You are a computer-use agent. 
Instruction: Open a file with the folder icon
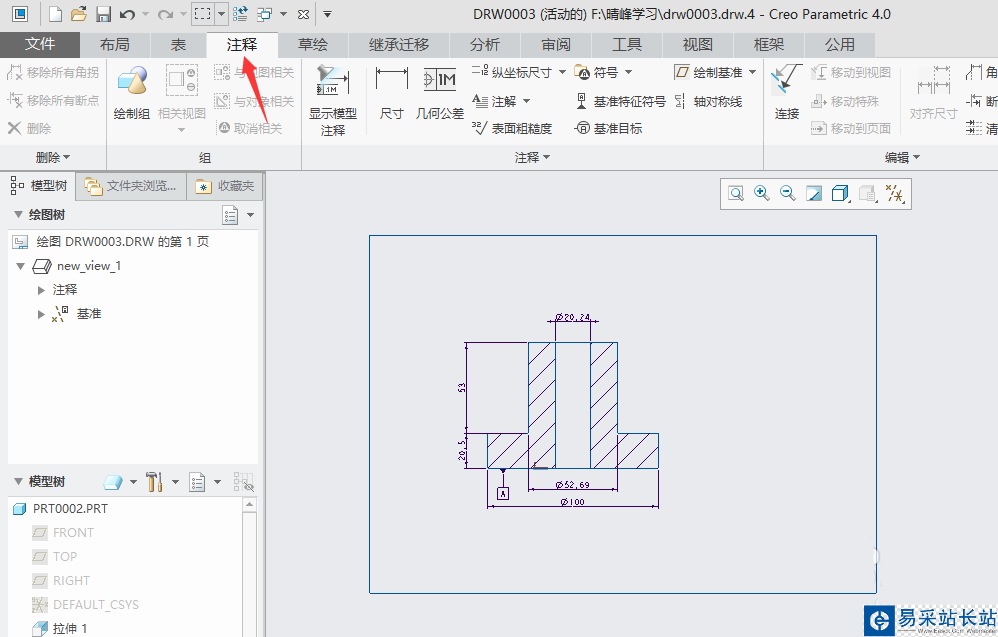79,13
